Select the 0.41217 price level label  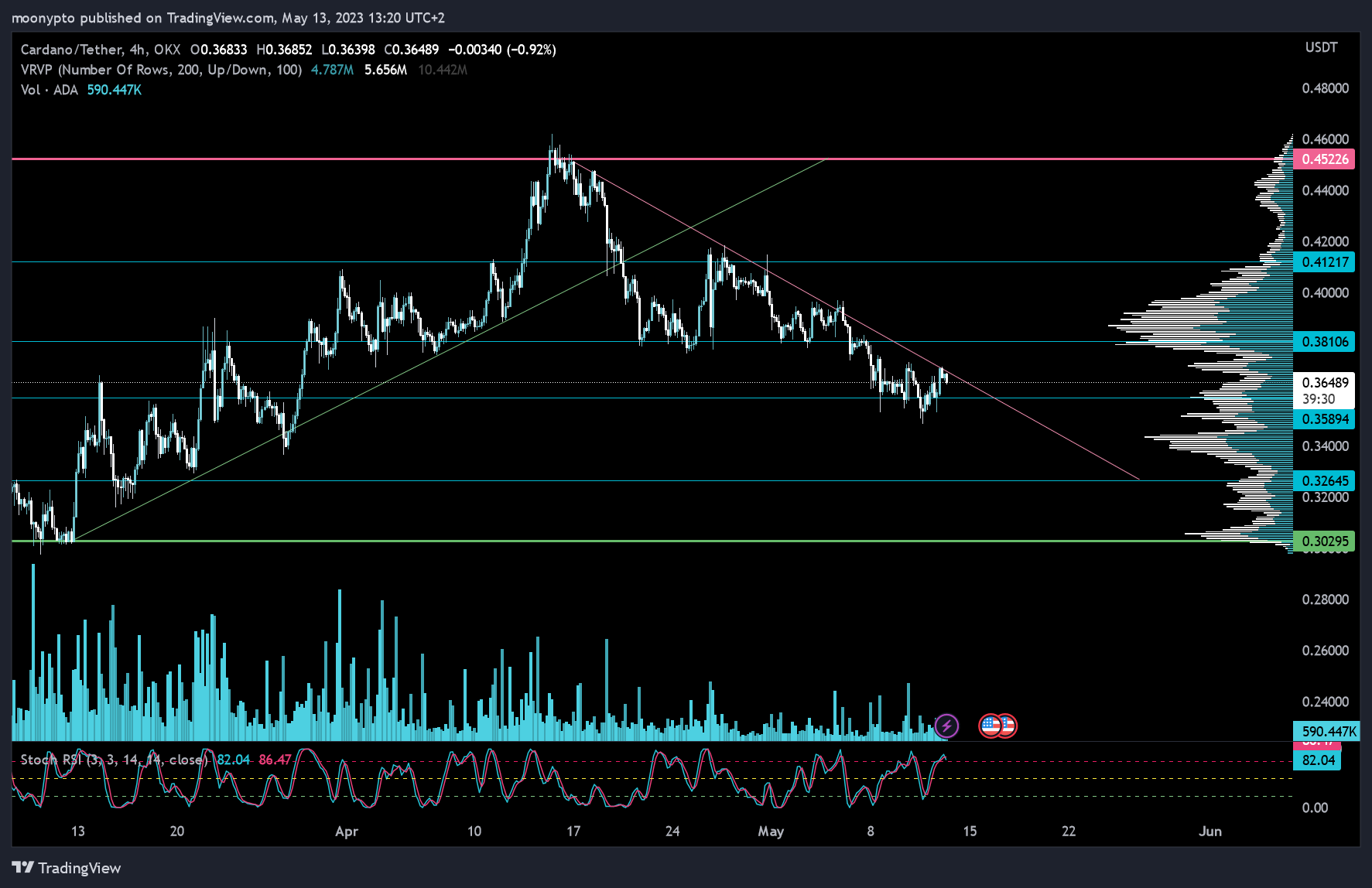point(1324,261)
